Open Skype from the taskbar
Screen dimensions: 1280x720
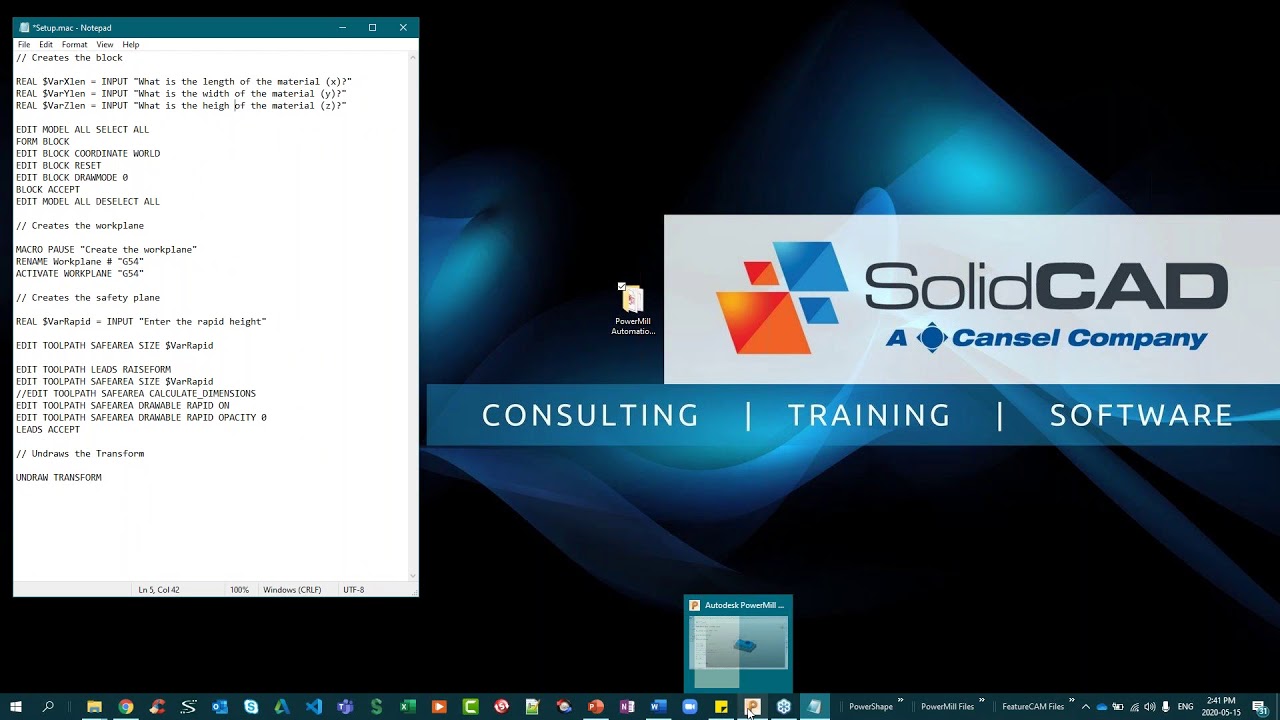251,706
